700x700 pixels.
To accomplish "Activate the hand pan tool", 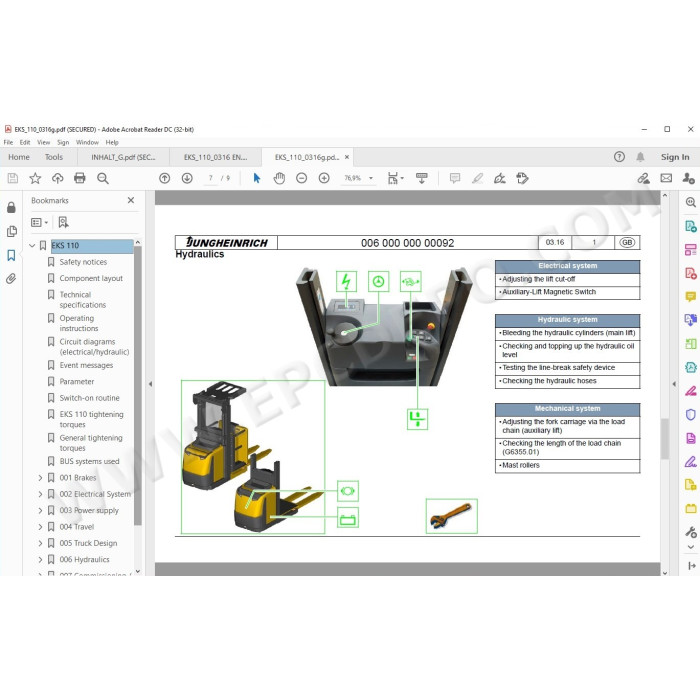I will click(x=279, y=179).
